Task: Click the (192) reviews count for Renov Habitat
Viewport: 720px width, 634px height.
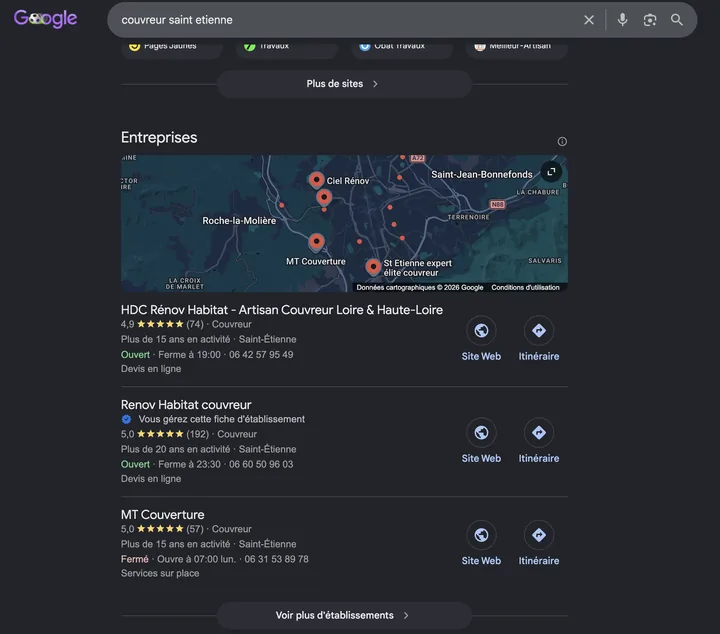Action: point(197,434)
